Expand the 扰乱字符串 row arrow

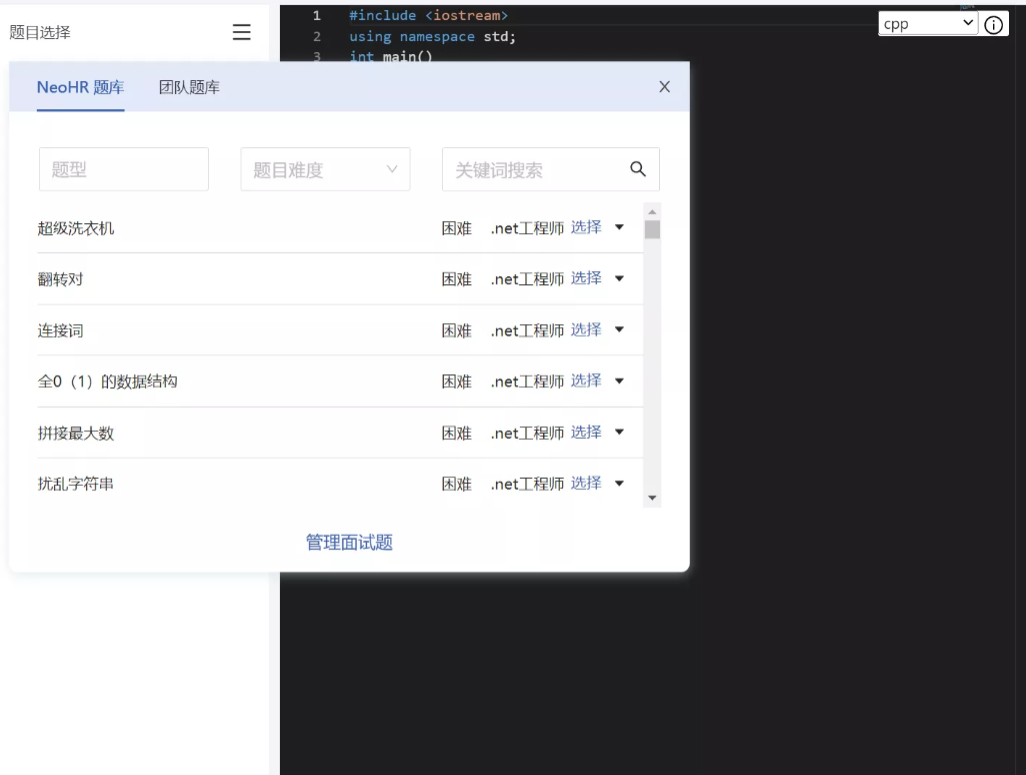coord(619,483)
